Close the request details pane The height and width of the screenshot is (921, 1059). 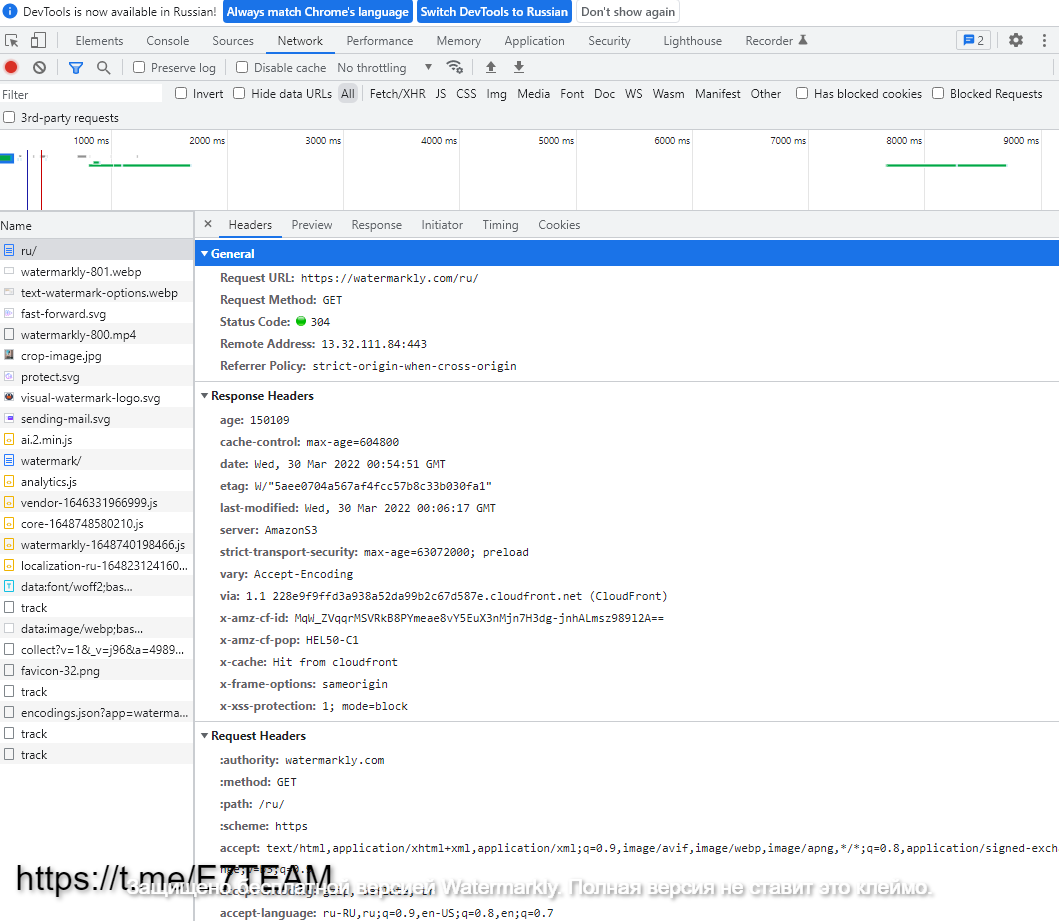[208, 224]
